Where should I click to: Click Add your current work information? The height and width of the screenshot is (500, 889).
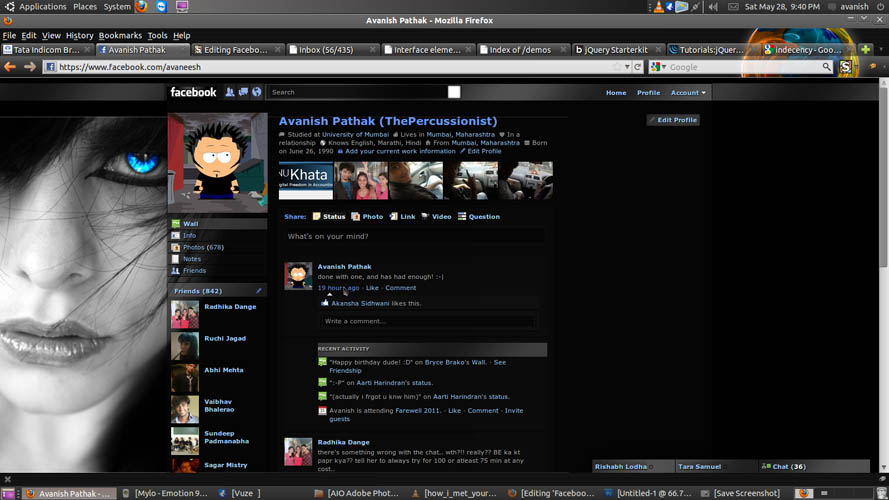[400, 151]
